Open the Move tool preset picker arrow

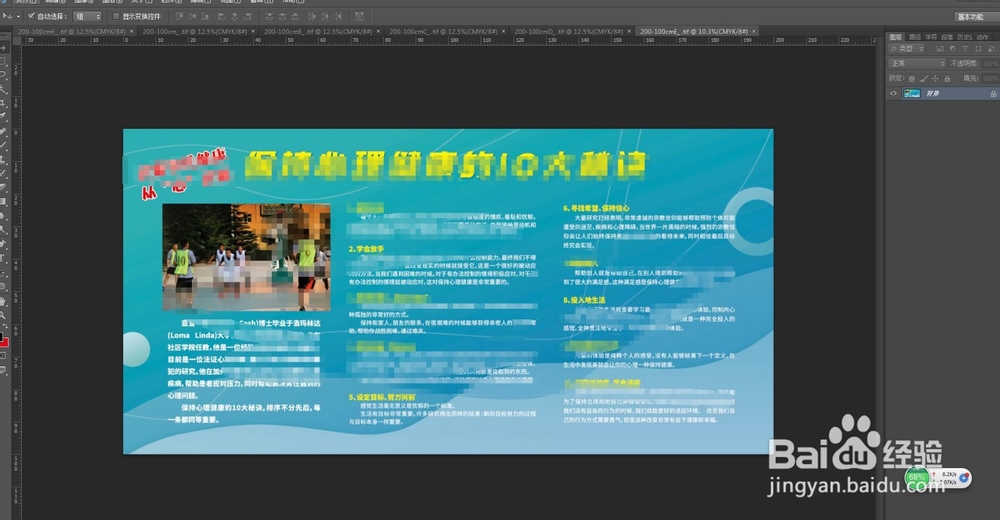[x=18, y=16]
